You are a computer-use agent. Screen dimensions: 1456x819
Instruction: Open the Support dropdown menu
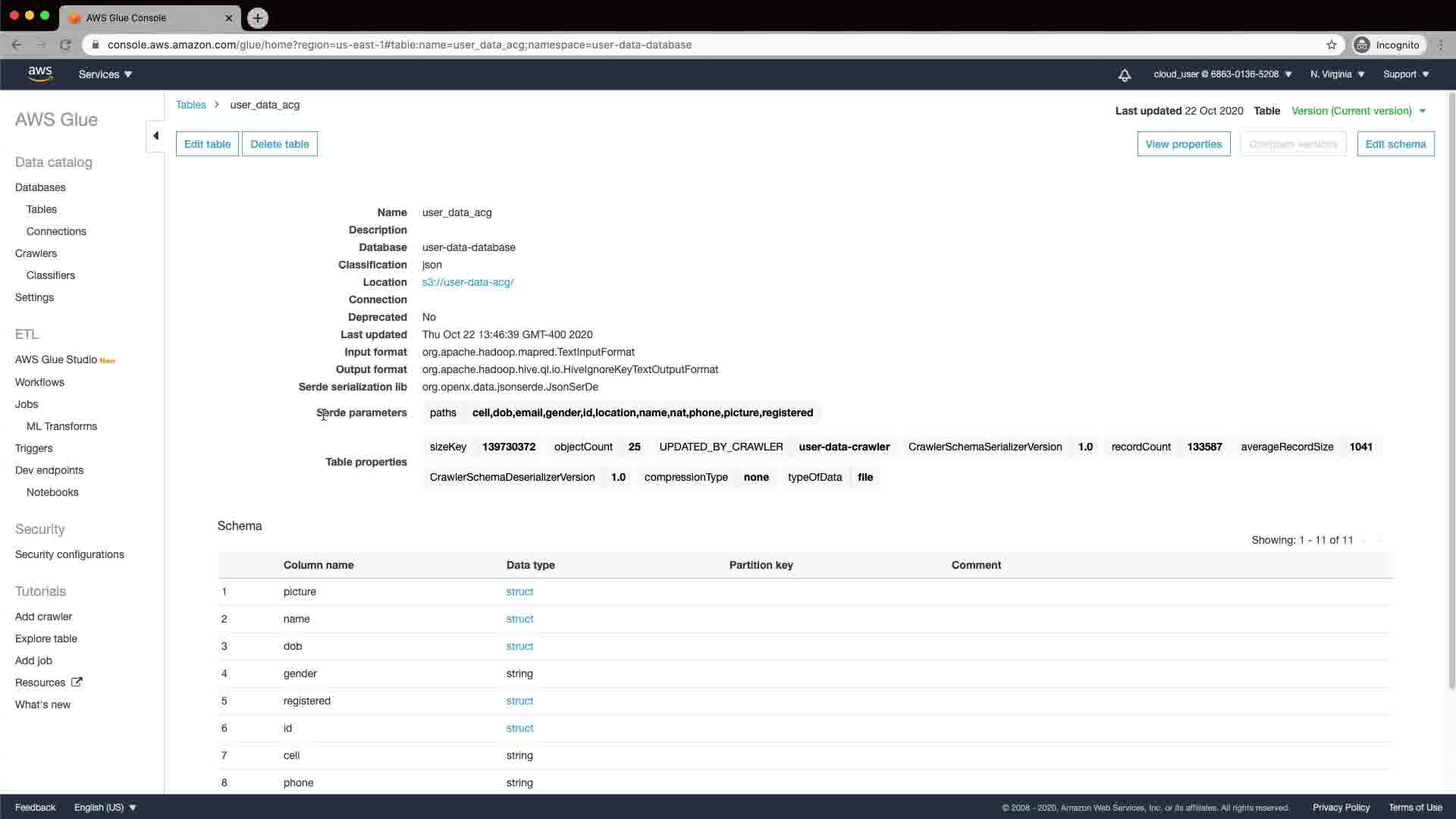pos(1405,74)
